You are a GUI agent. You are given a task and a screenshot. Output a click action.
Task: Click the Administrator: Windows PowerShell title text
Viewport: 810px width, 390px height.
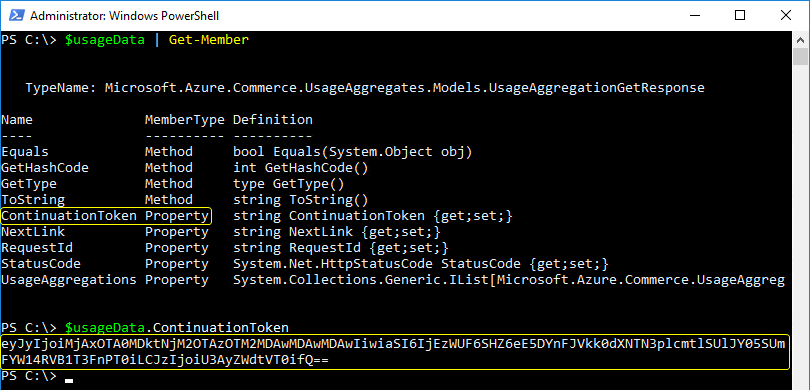(x=124, y=16)
